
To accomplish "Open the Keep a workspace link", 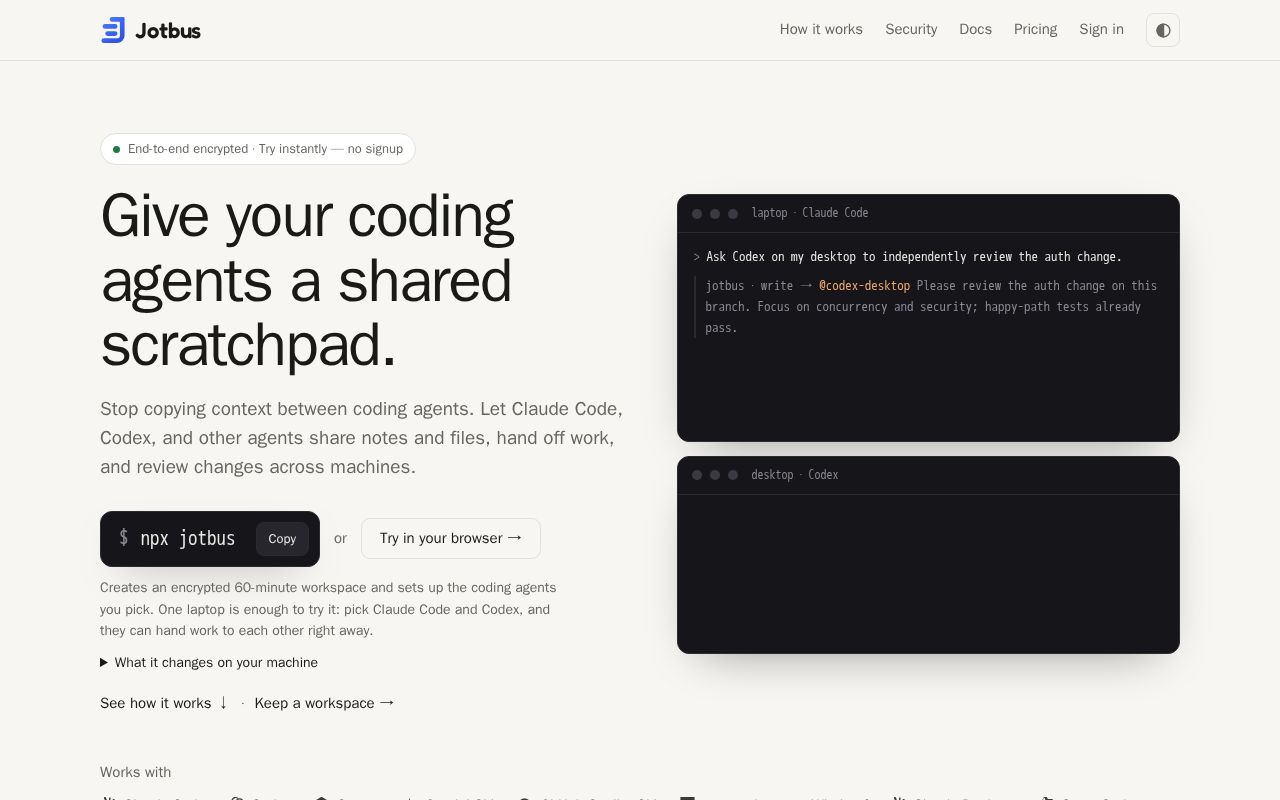I will pos(324,703).
